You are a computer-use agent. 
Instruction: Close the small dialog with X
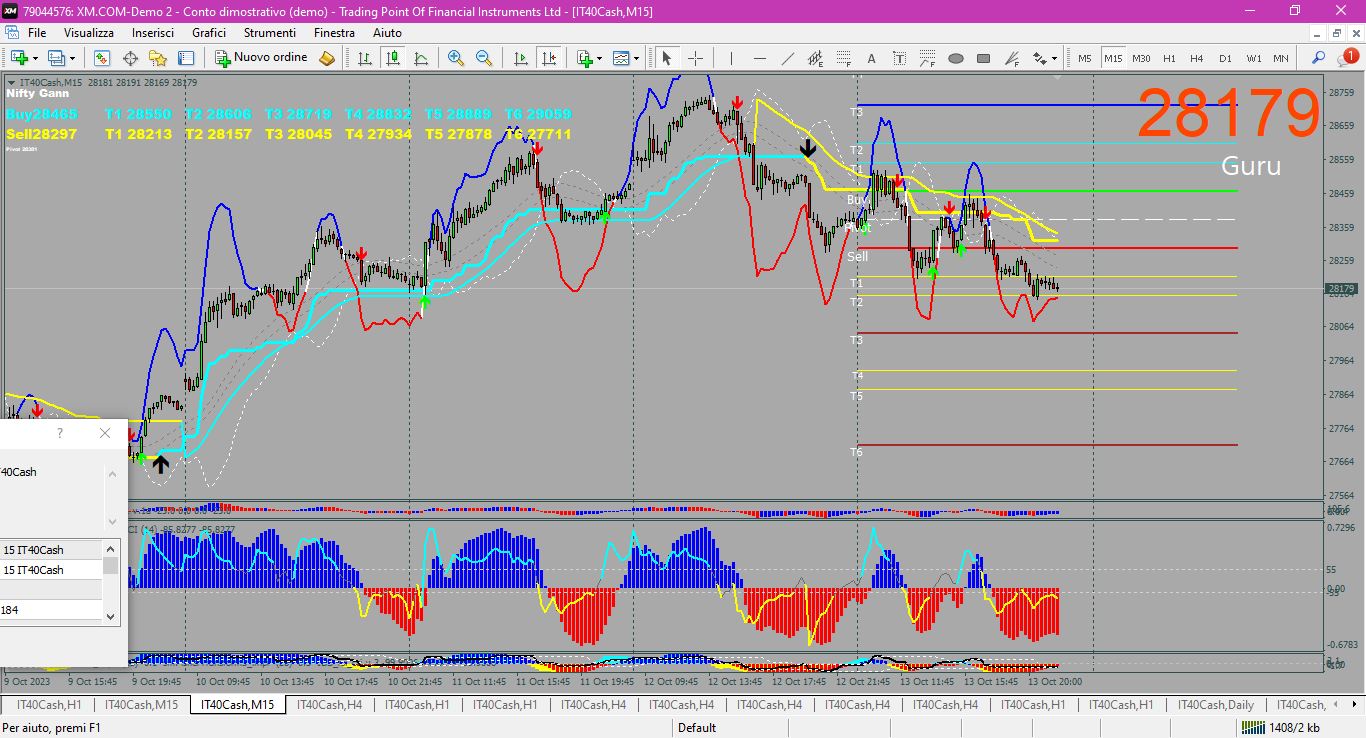105,433
